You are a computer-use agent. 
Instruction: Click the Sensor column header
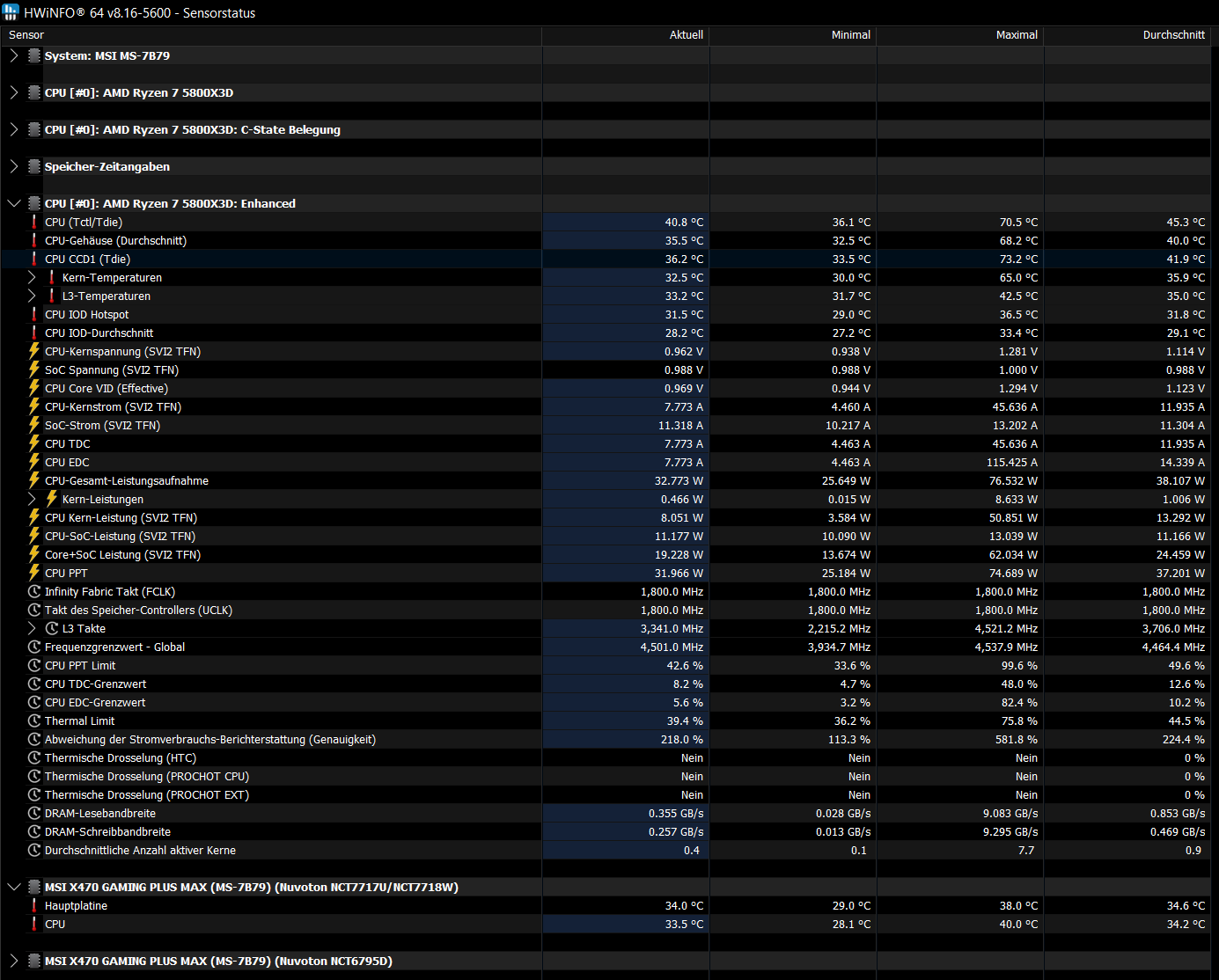[x=271, y=35]
